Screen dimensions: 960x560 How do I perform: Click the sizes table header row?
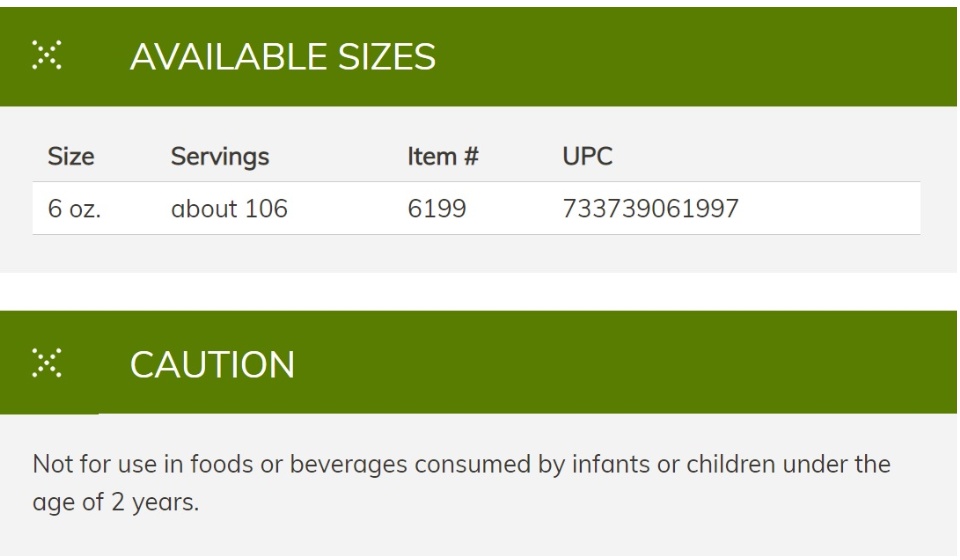(x=476, y=157)
